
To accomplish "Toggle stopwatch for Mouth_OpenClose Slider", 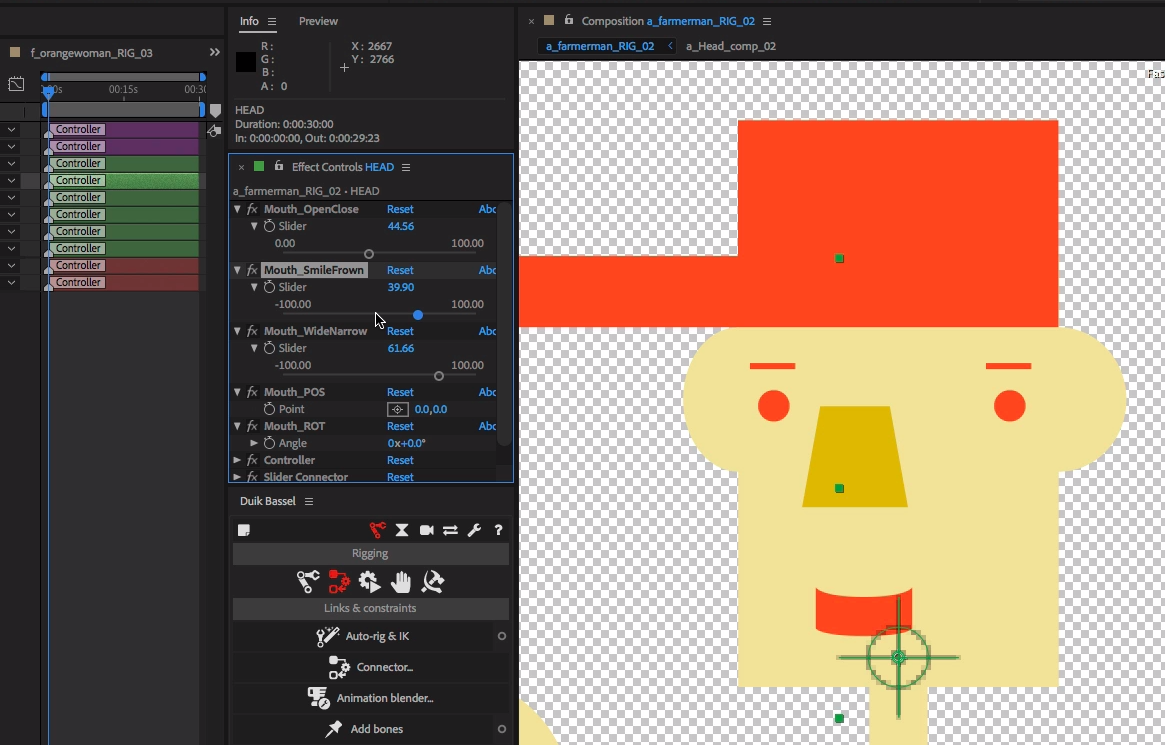I will 270,226.
